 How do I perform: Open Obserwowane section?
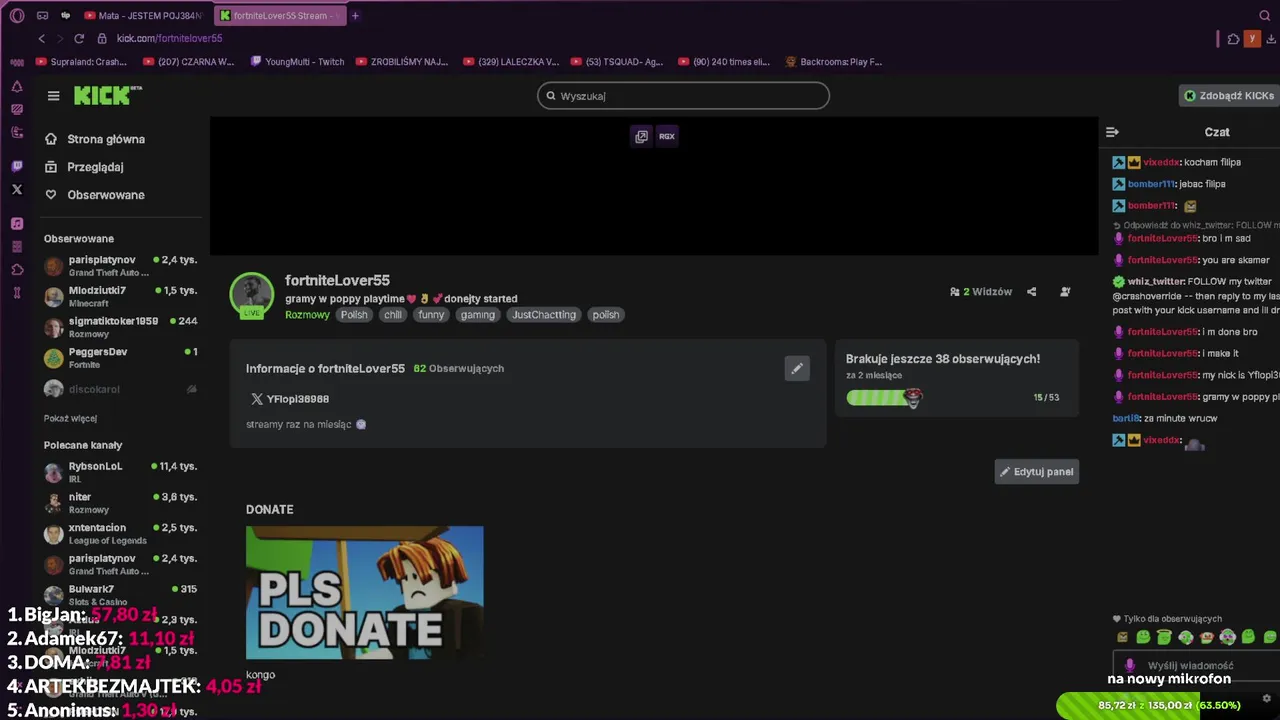pyautogui.click(x=96, y=195)
